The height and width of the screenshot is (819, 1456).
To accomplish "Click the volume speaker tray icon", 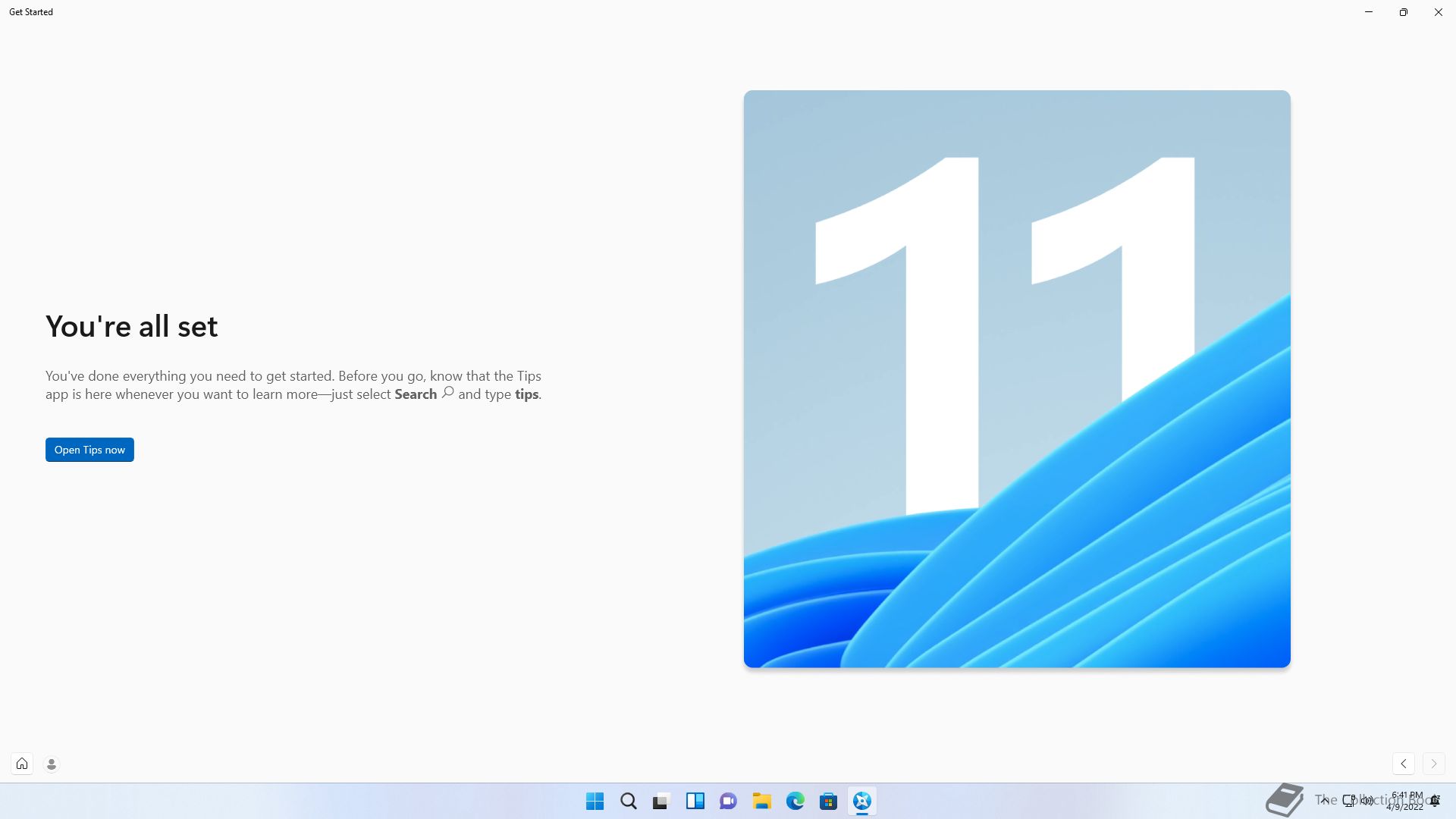I will click(1367, 800).
